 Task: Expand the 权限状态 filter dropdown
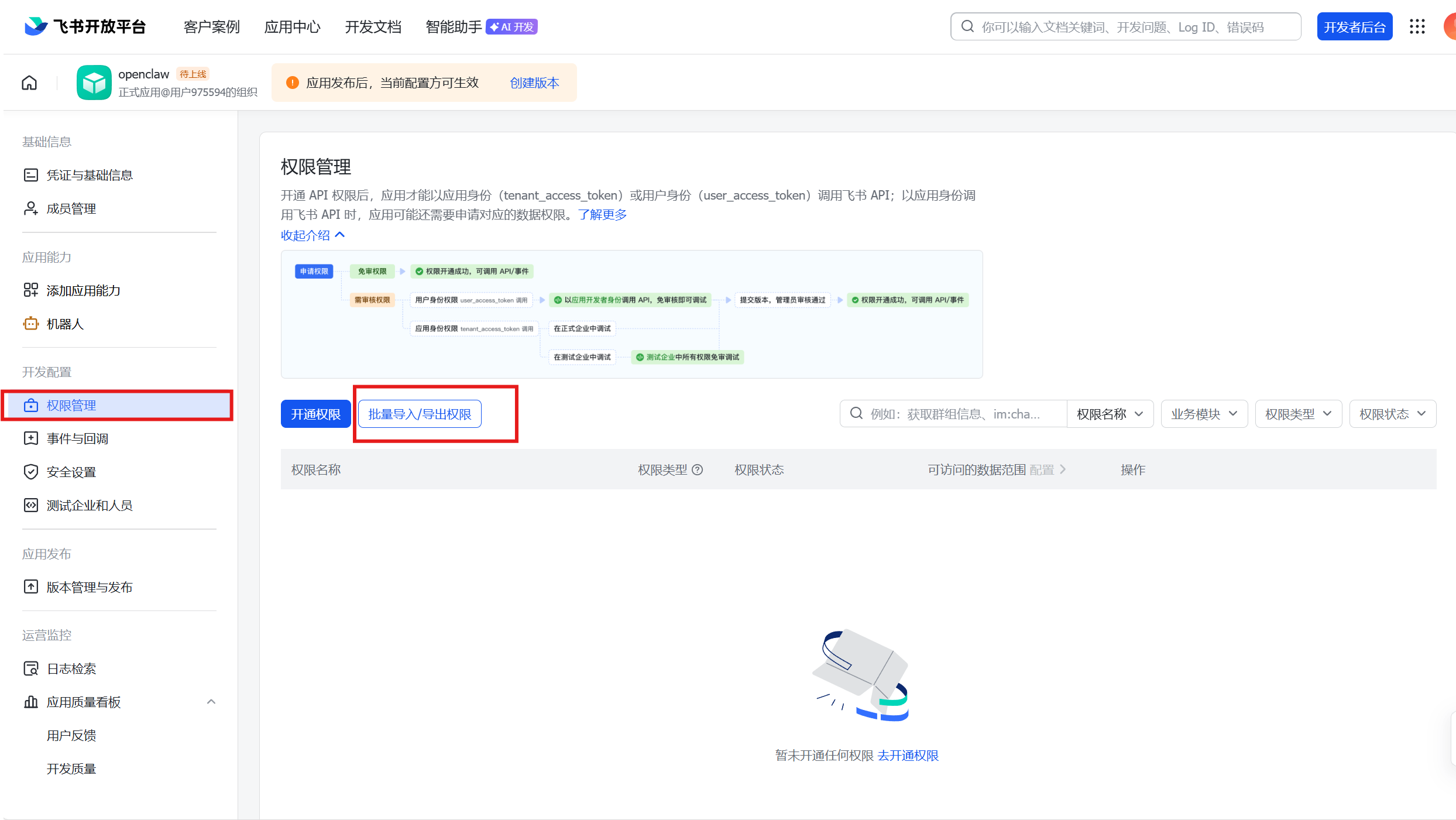click(1392, 414)
